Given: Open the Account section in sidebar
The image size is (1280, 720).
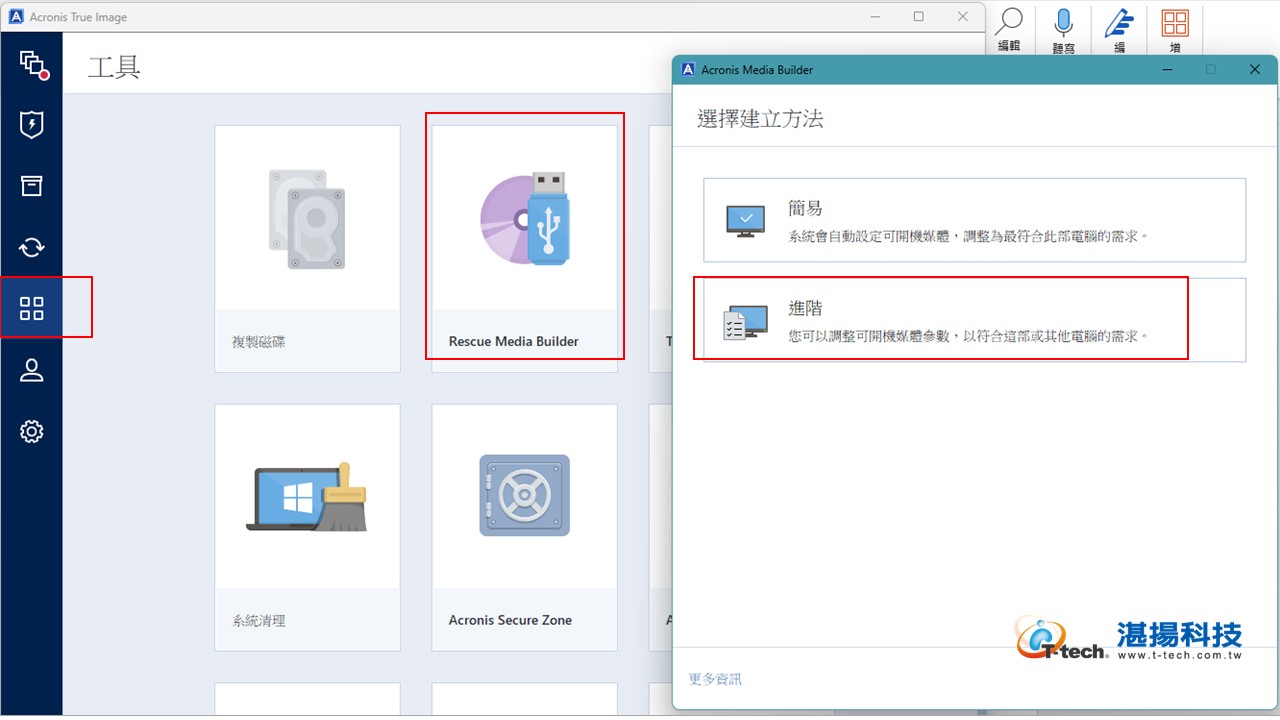Looking at the screenshot, I should (x=32, y=370).
